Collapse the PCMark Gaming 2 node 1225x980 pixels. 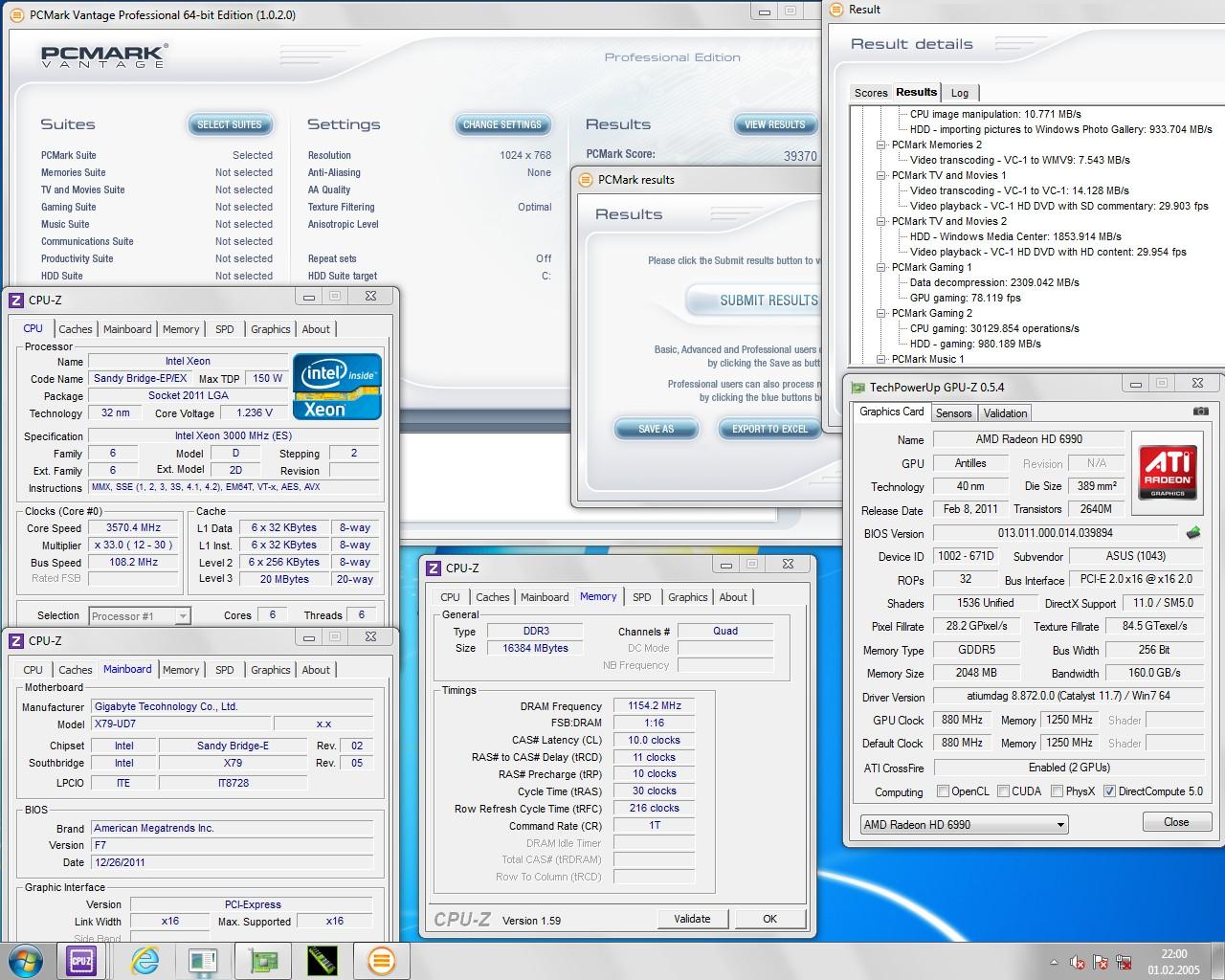(x=880, y=313)
